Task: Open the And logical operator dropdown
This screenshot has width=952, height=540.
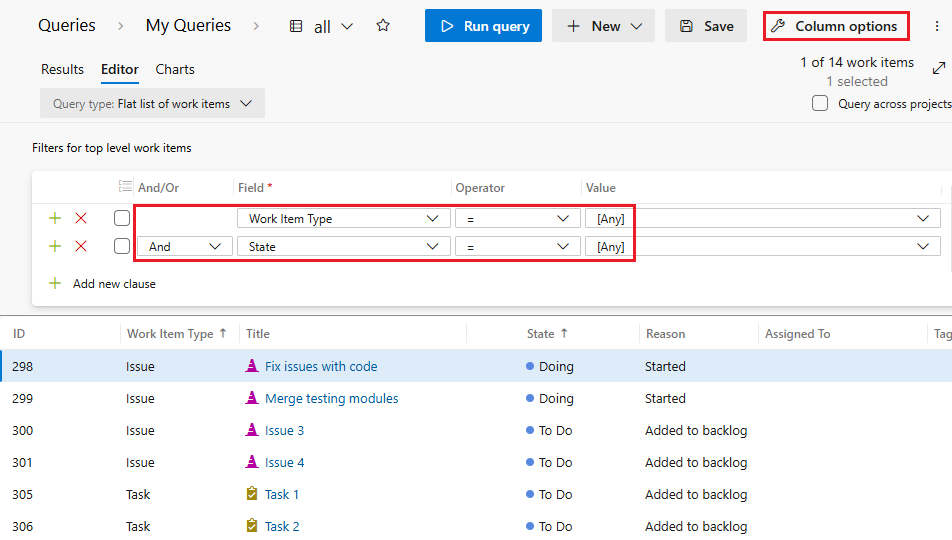Action: click(184, 246)
